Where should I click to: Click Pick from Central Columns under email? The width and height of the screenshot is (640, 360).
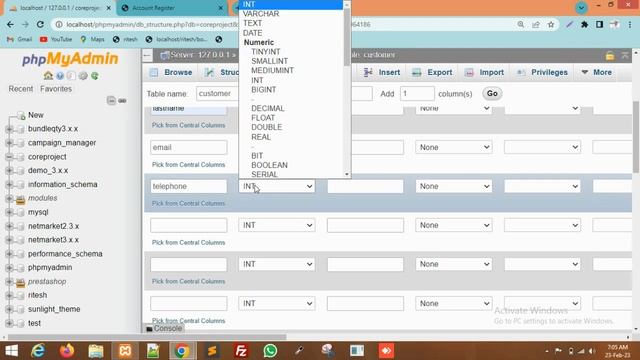[188, 164]
